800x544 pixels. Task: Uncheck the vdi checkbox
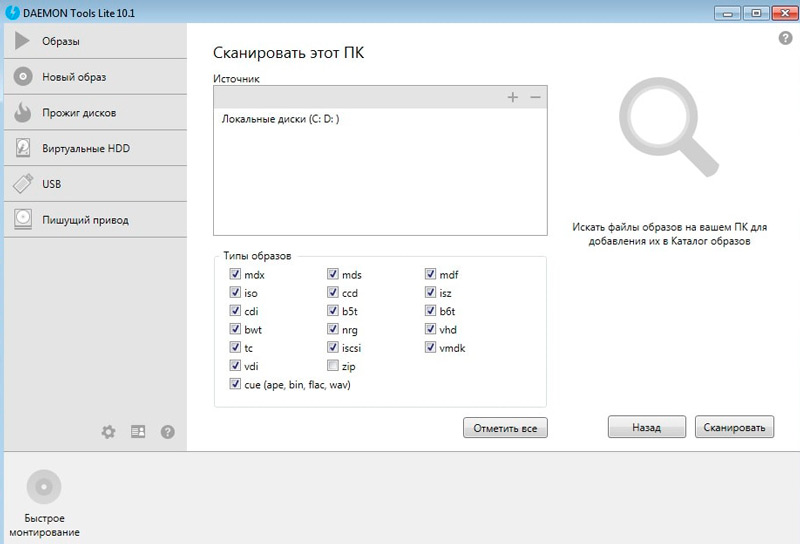pyautogui.click(x=235, y=365)
